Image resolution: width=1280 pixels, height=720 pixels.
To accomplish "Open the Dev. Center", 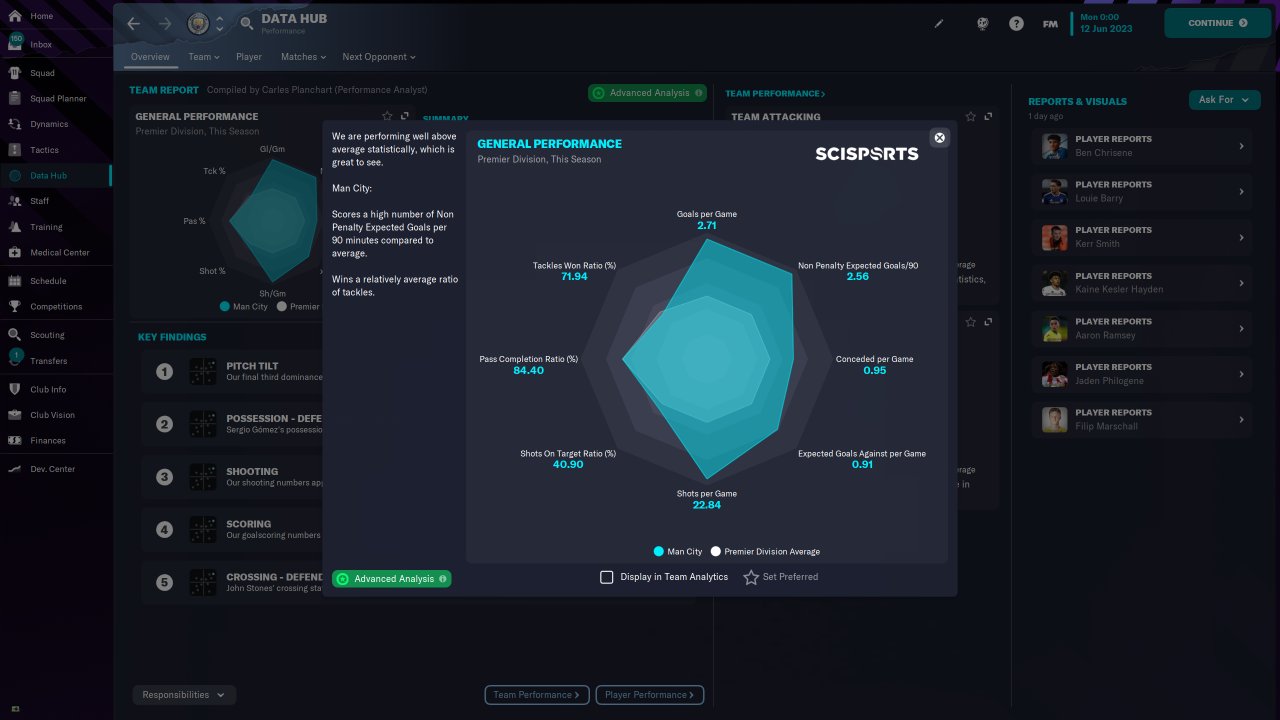I will click(56, 469).
